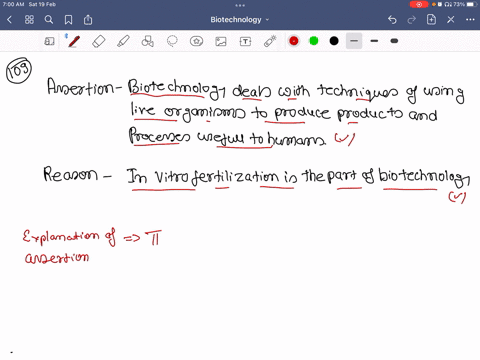Open the page thumbnails grid view
The image size is (480, 360).
click(x=29, y=20)
